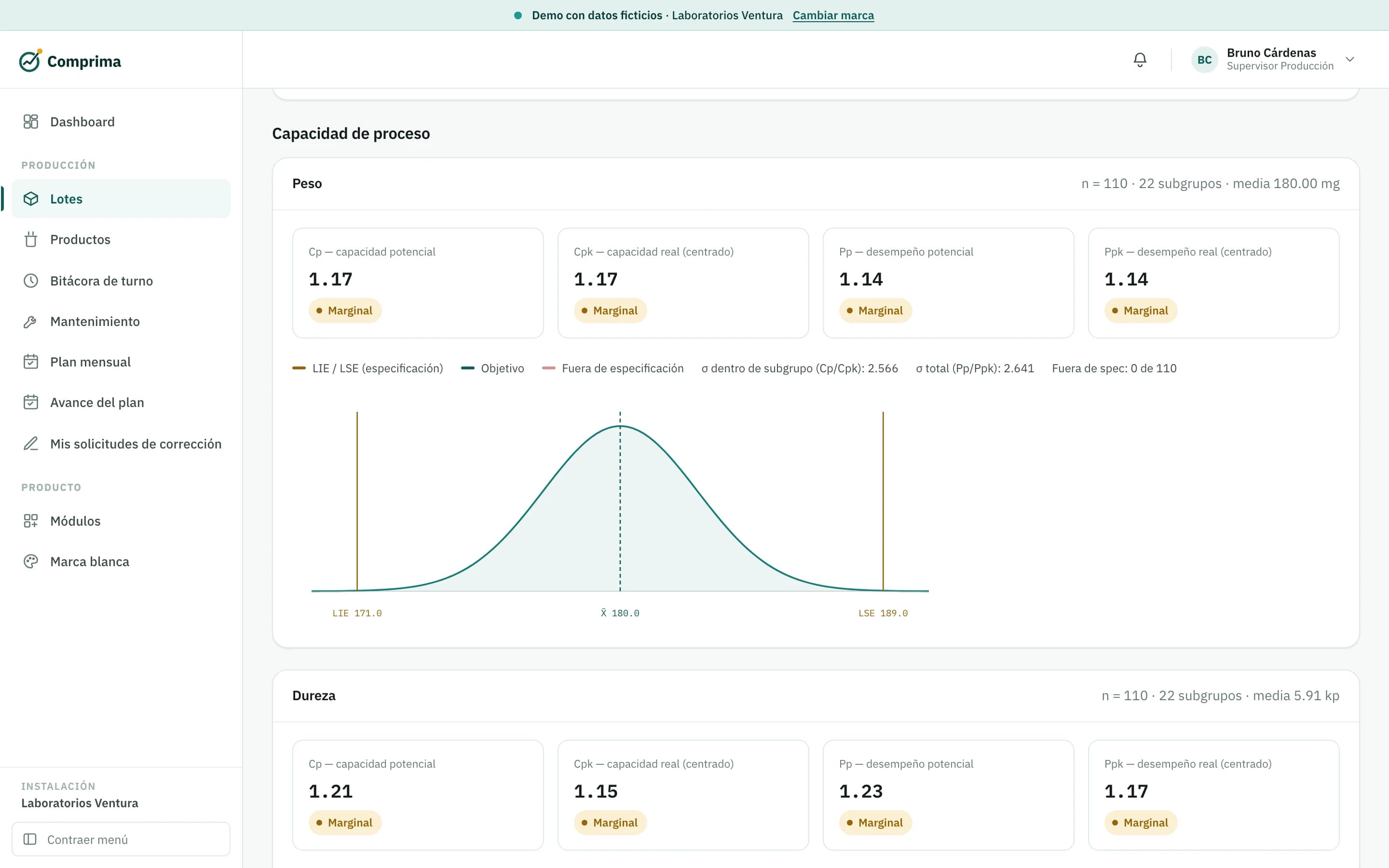Open Mis solicitudes de corrección
The height and width of the screenshot is (868, 1389).
121,444
